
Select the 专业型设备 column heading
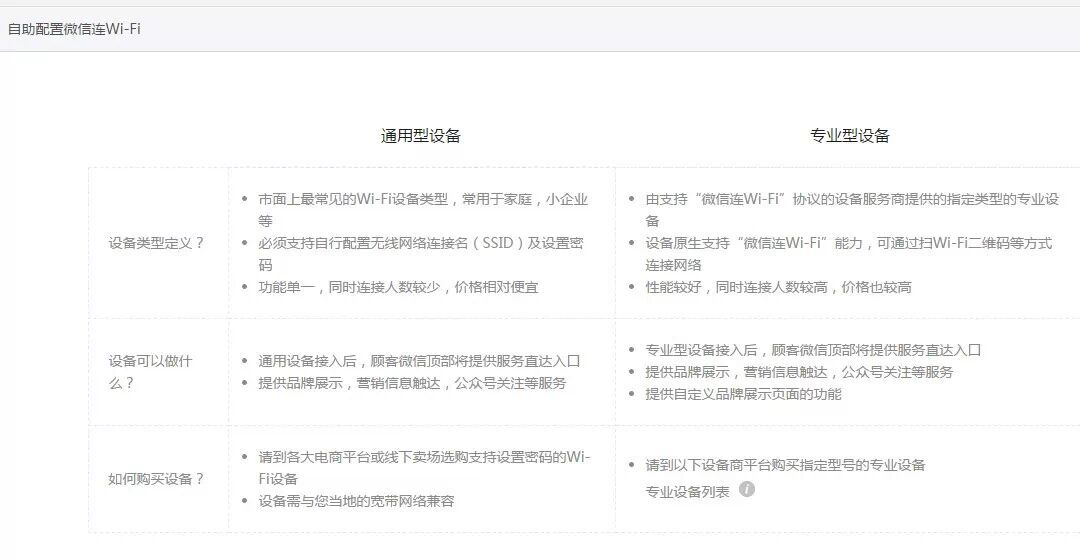click(849, 136)
